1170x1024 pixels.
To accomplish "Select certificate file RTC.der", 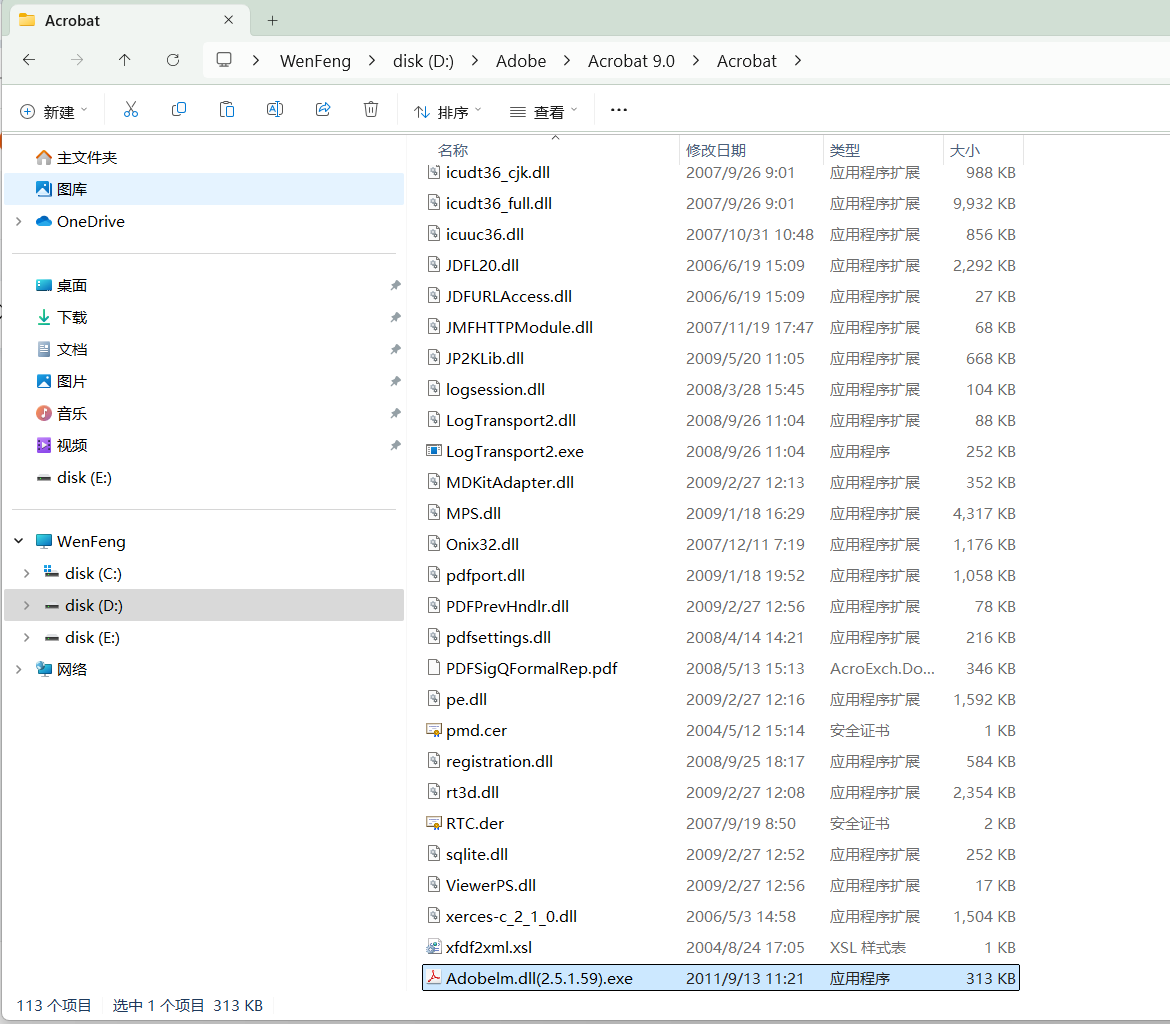I will [x=721, y=823].
